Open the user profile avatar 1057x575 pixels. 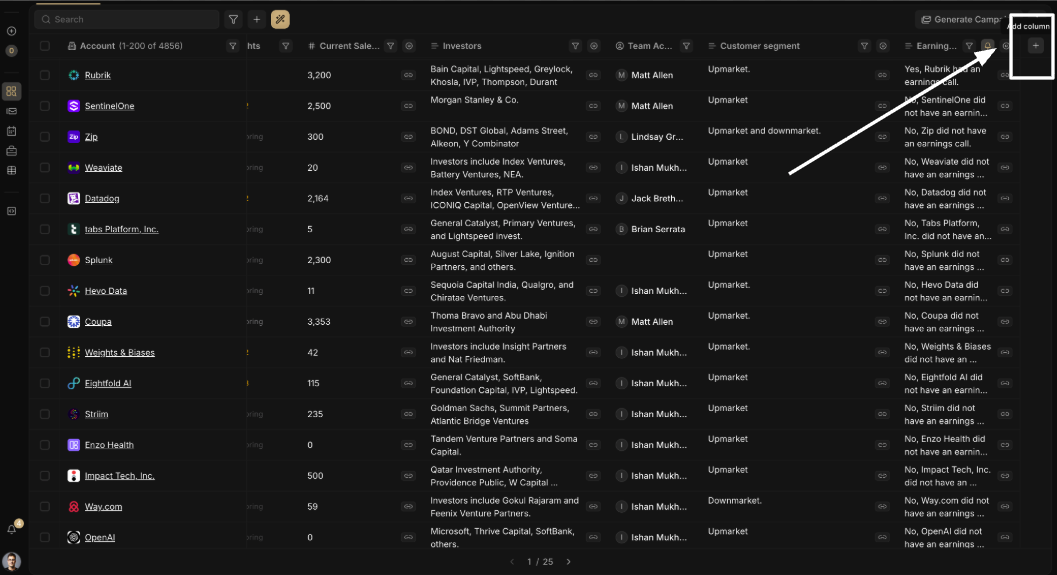(12, 560)
